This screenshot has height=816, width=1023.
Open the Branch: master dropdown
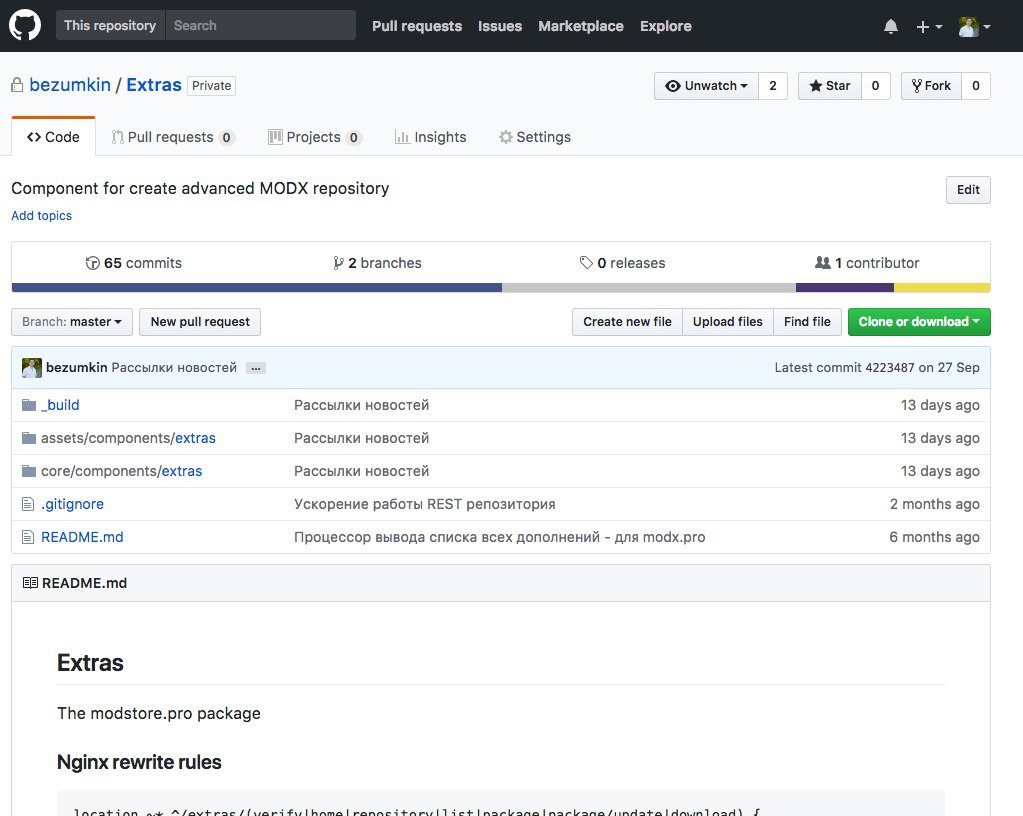71,322
